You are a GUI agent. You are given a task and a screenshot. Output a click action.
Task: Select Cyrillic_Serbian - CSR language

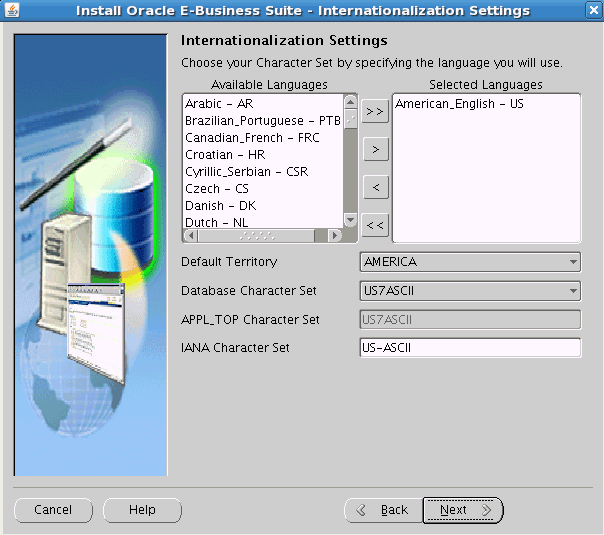263,171
